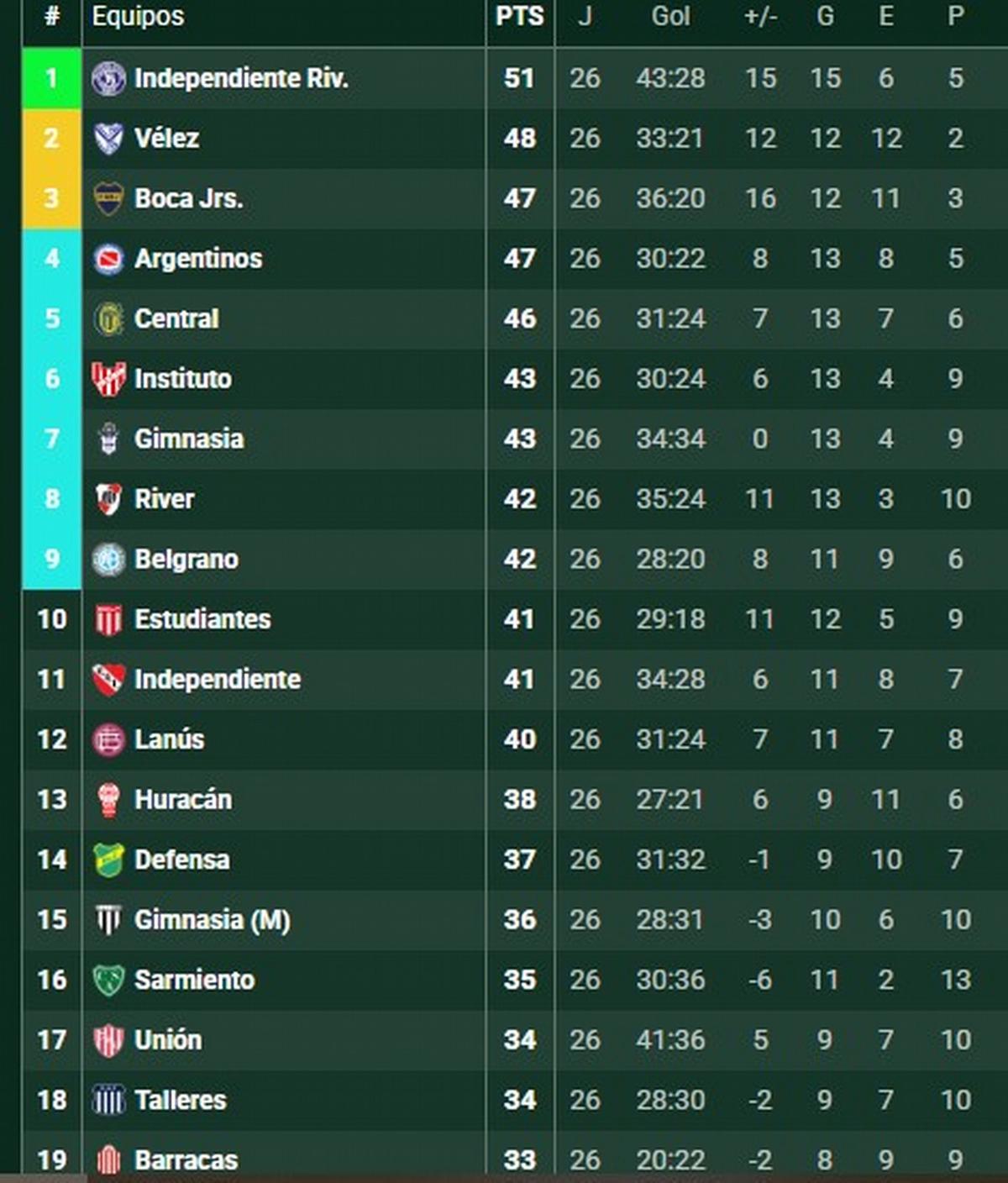
Task: Click the Vélez club badge
Action: [x=108, y=139]
